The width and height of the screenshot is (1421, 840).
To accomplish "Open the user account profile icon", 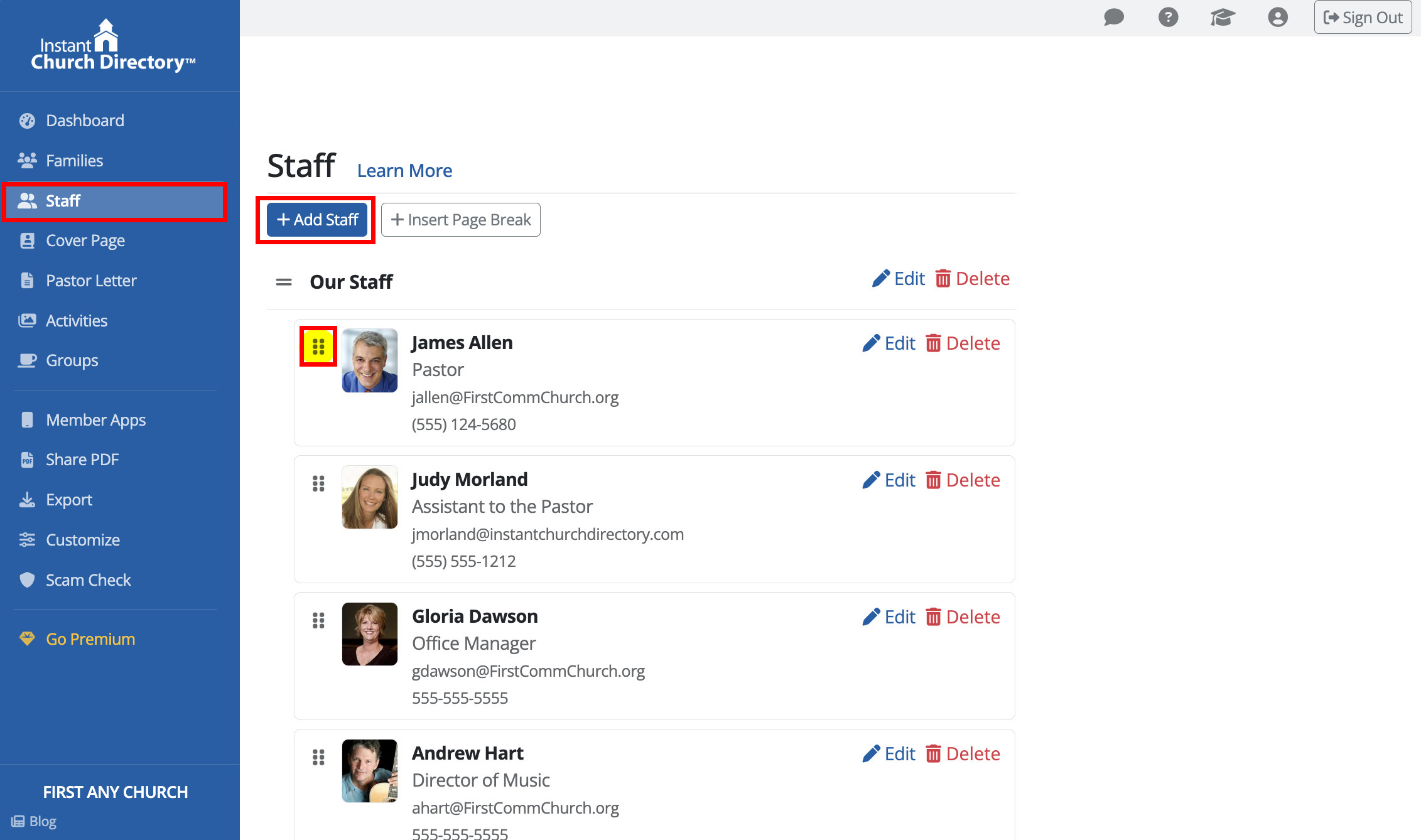I will coord(1277,17).
